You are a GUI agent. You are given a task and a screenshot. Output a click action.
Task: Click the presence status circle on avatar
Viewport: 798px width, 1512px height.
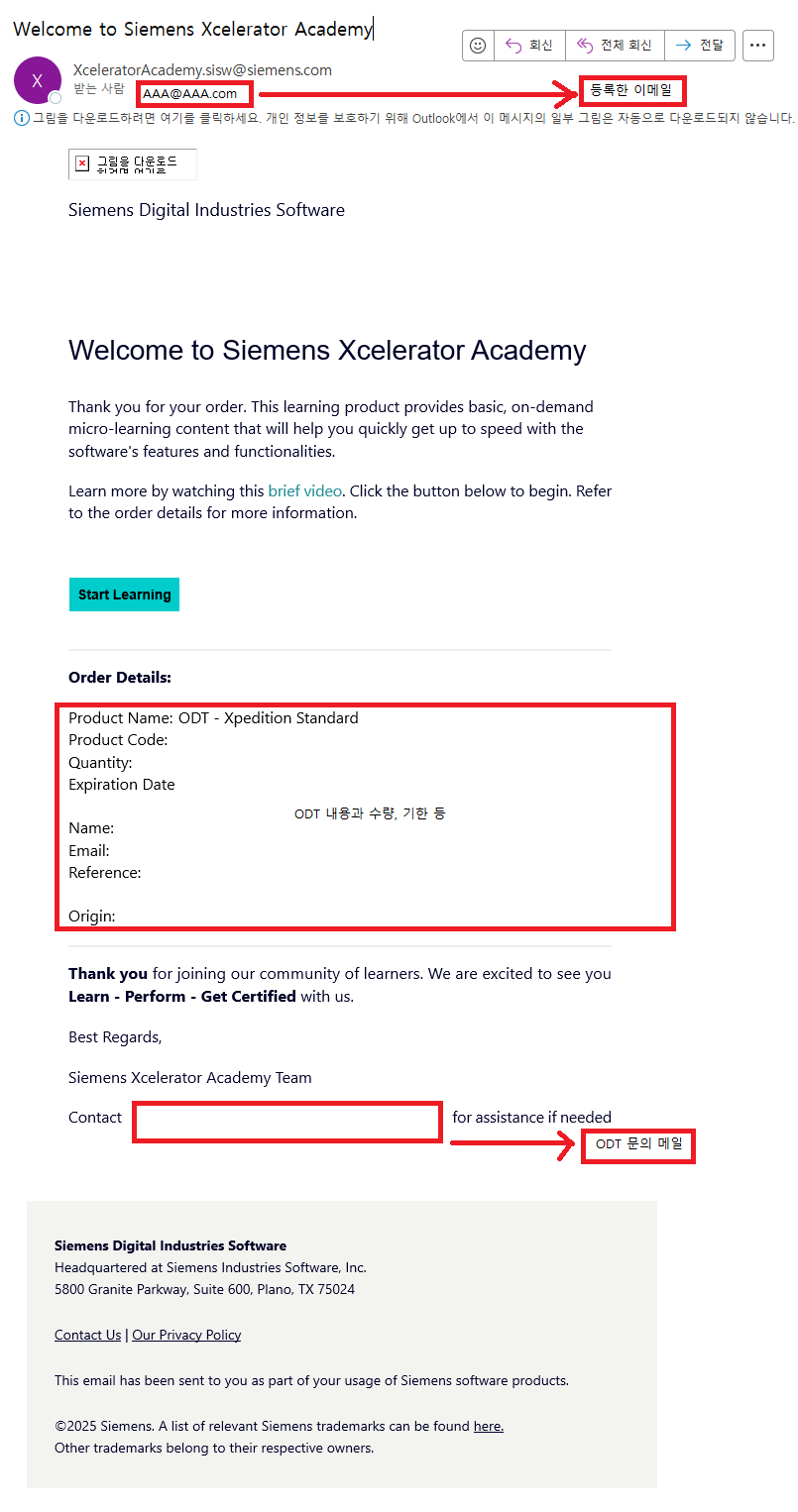[x=56, y=97]
